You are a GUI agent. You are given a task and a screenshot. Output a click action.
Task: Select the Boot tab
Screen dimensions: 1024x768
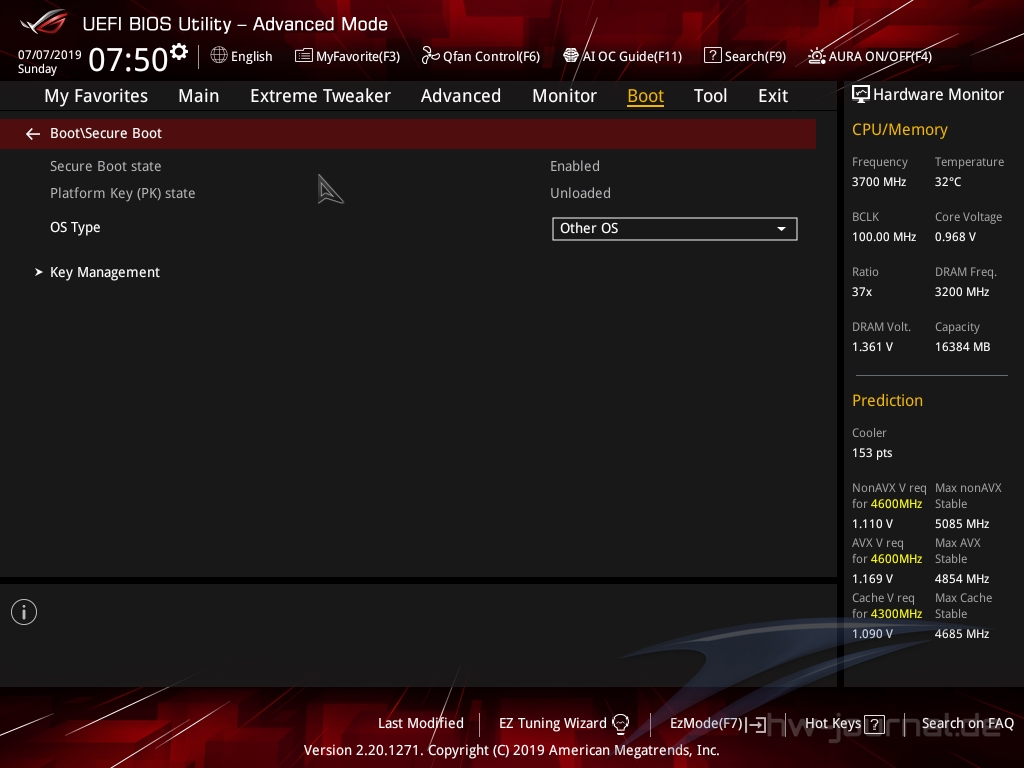coord(645,96)
